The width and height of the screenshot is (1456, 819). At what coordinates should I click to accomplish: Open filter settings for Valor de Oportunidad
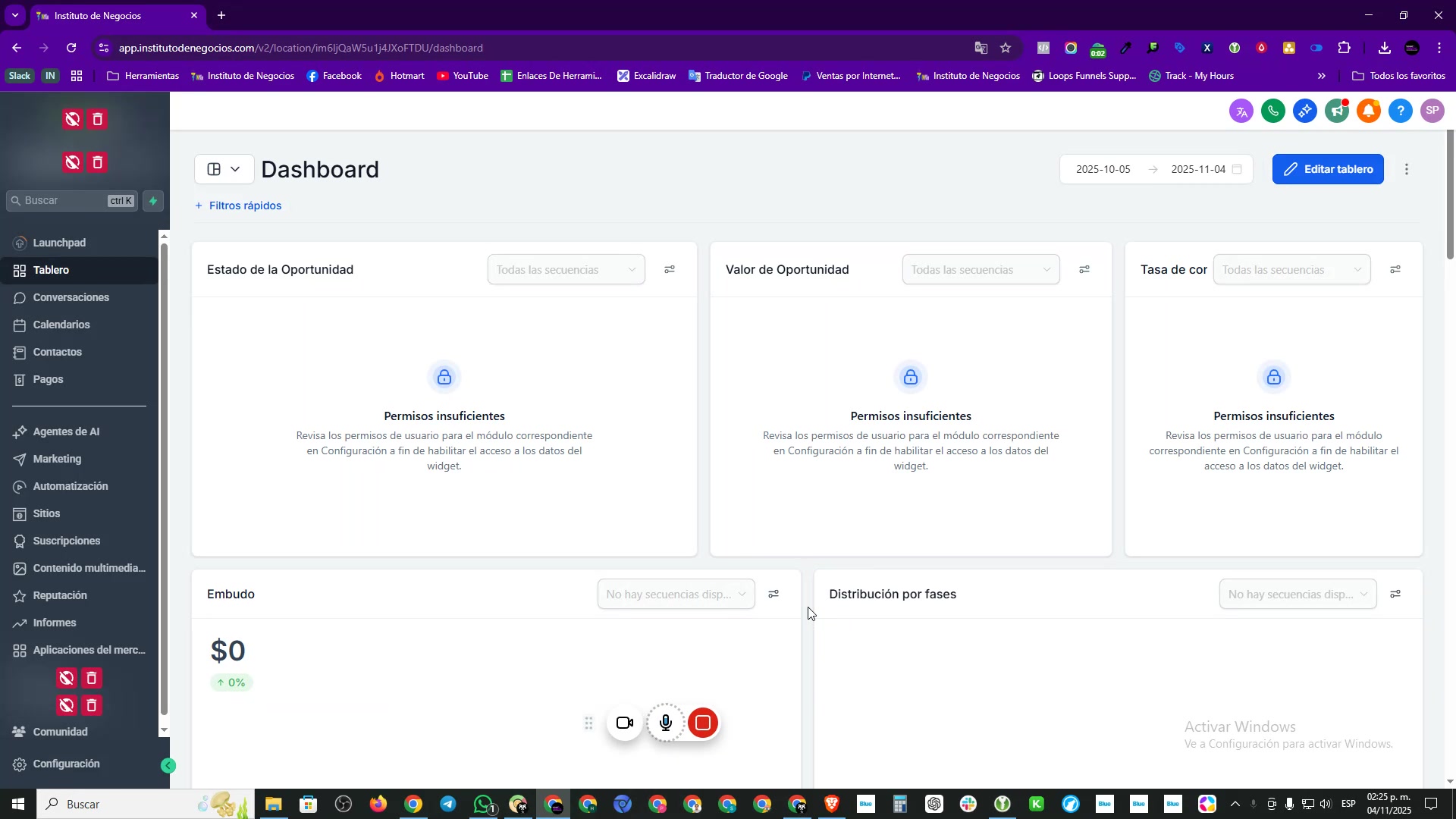(x=1084, y=270)
